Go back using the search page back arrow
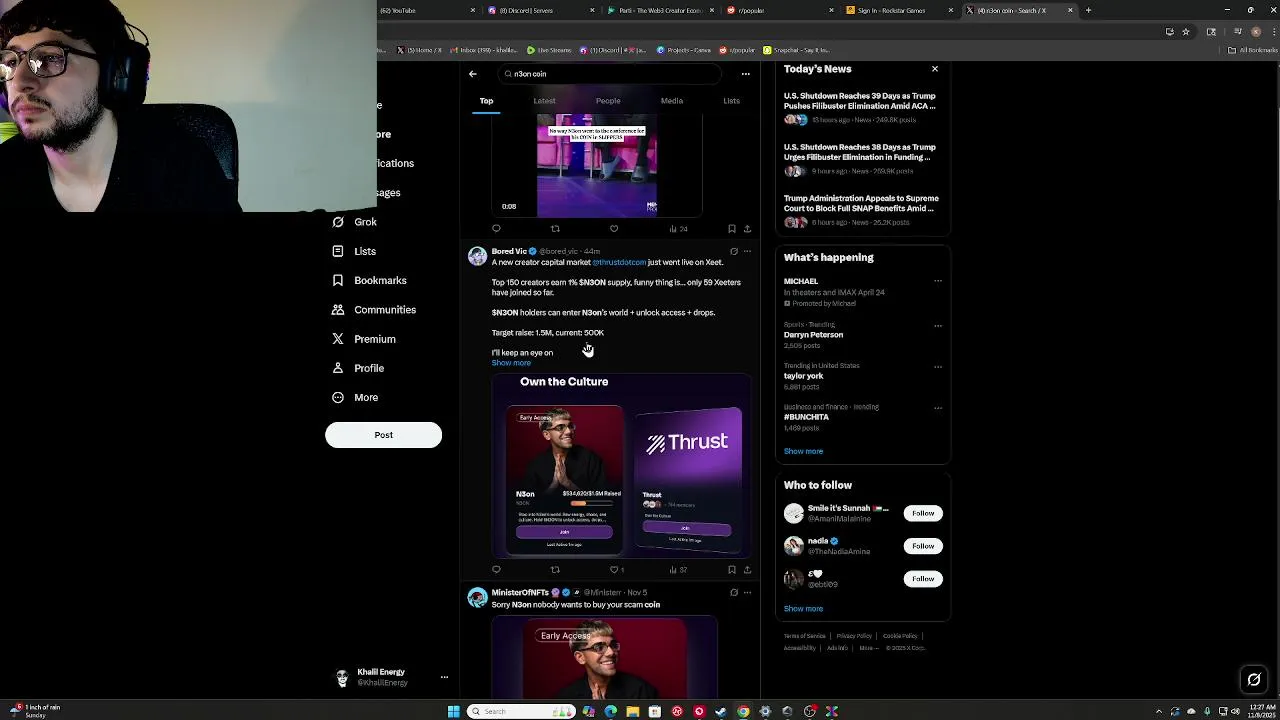1280x720 pixels. click(x=473, y=74)
